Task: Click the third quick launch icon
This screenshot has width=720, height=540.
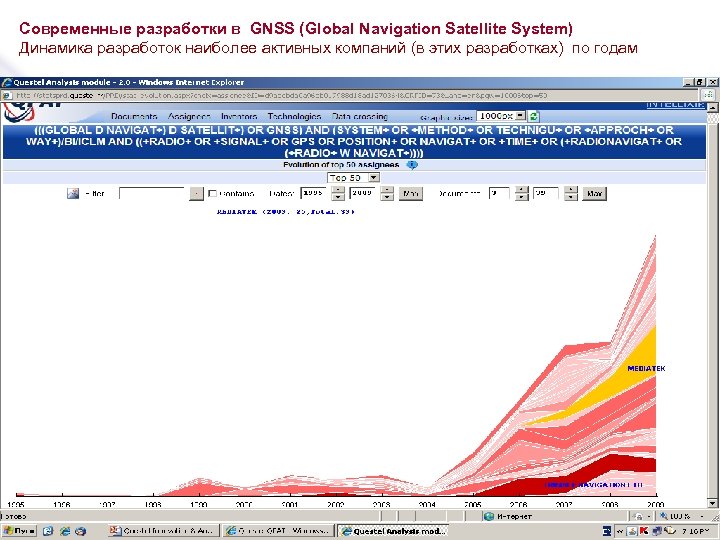Action: (x=80, y=531)
